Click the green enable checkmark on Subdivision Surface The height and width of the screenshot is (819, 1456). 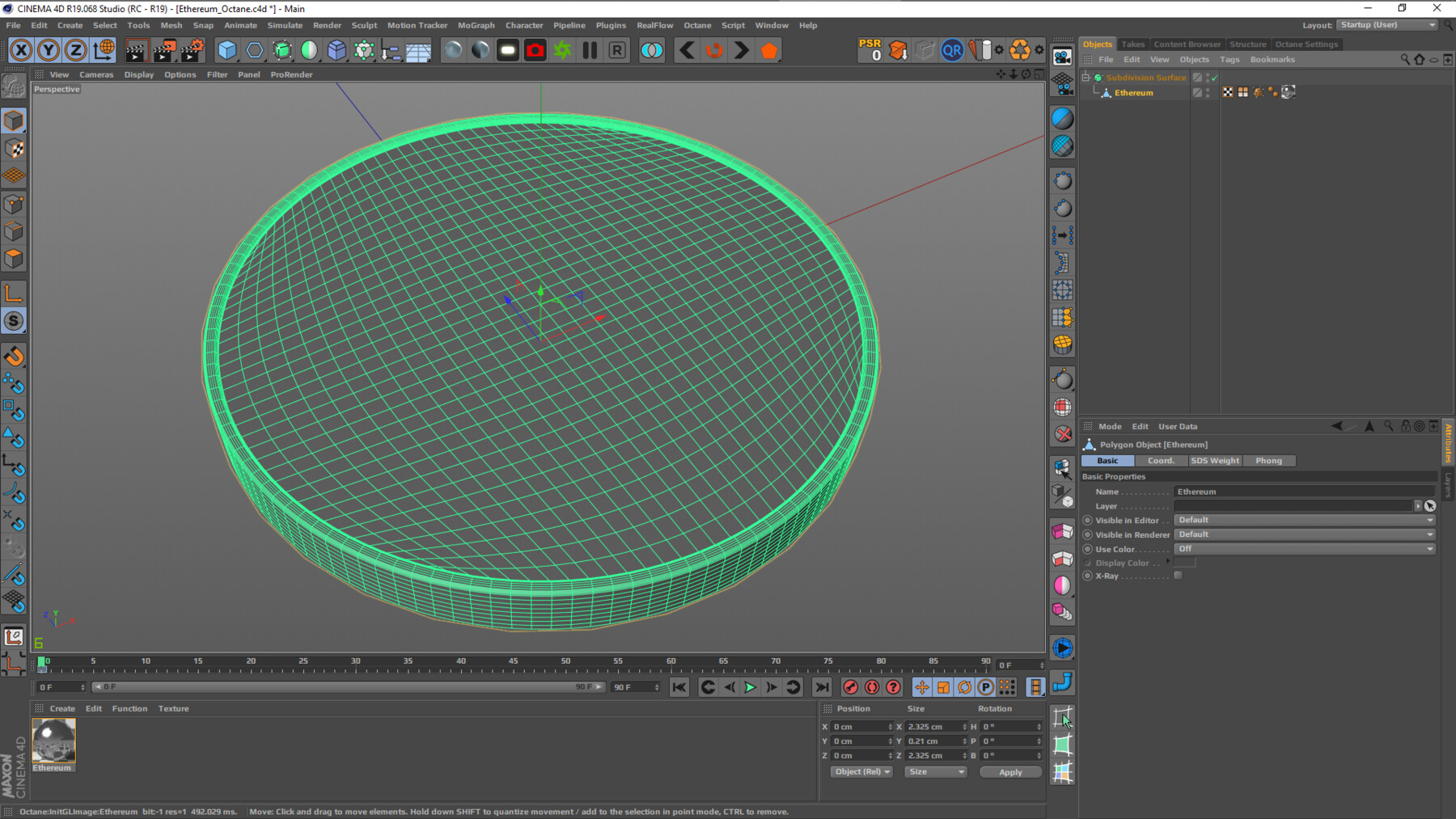(x=1214, y=78)
